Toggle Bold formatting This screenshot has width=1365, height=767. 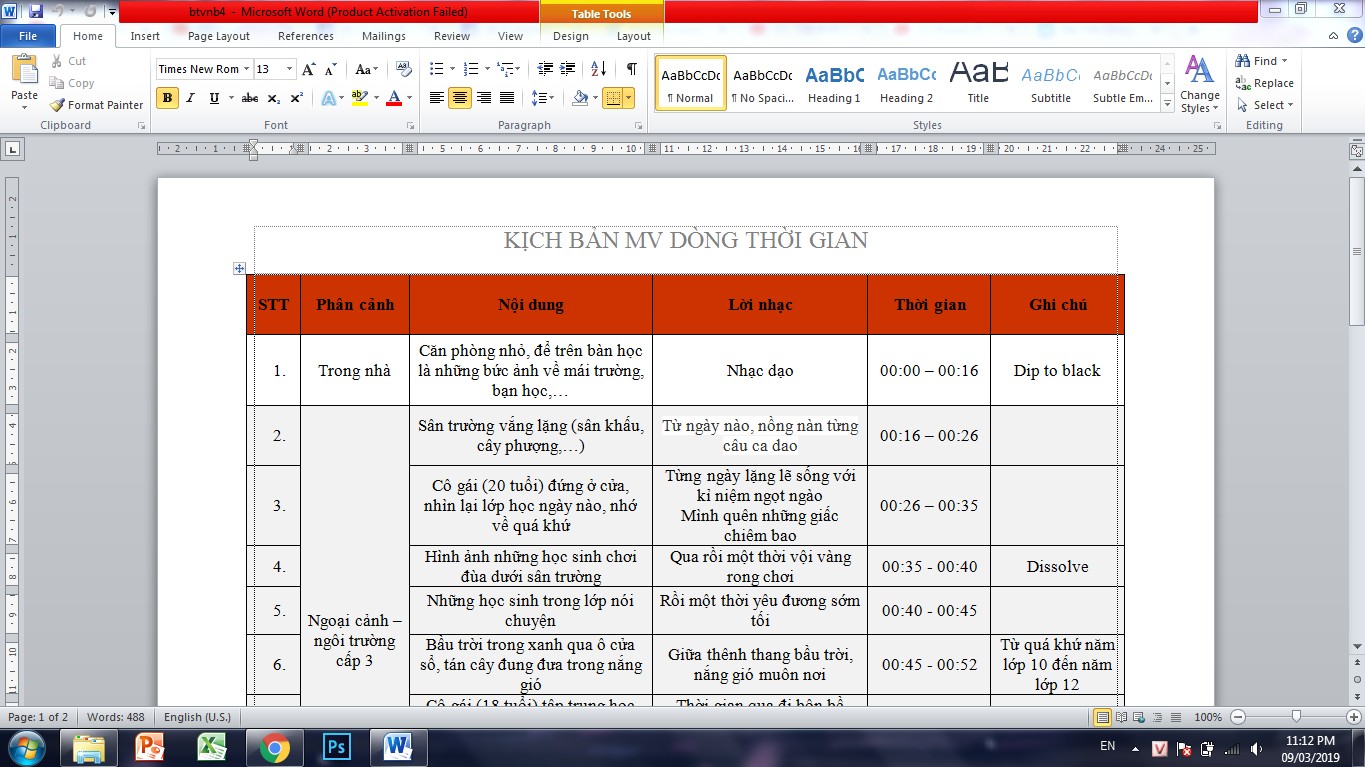click(167, 98)
